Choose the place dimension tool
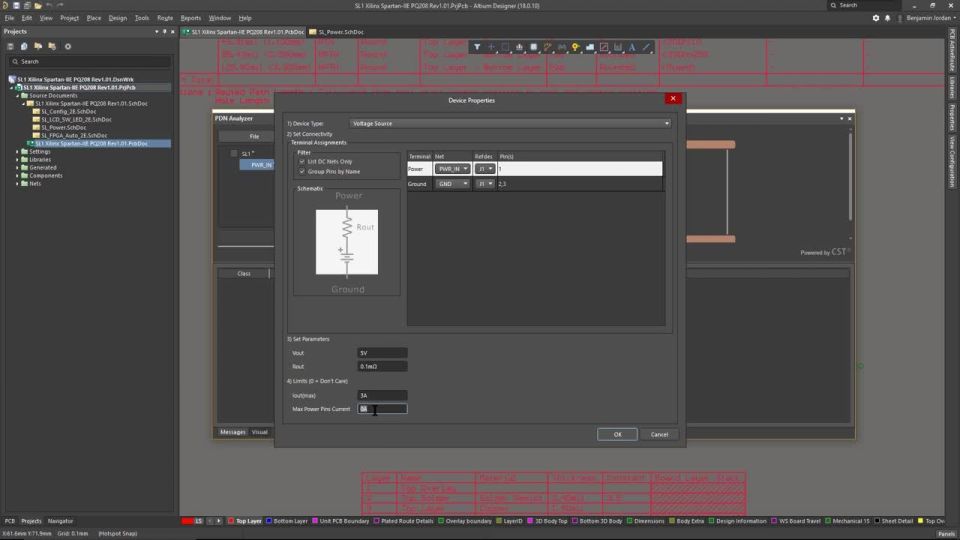Screen dimensions: 960x540 tap(618, 47)
